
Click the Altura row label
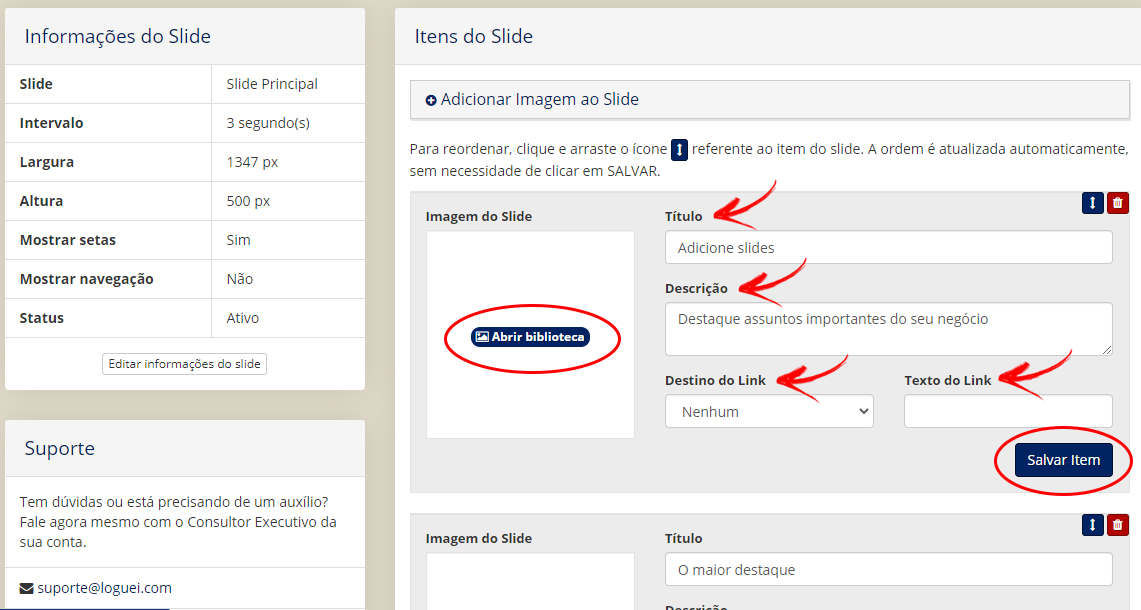click(x=41, y=201)
